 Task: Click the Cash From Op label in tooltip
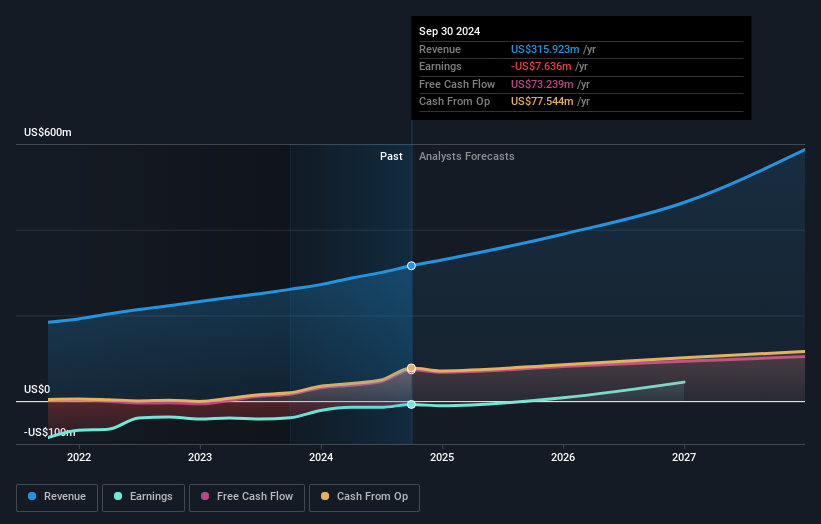[454, 102]
